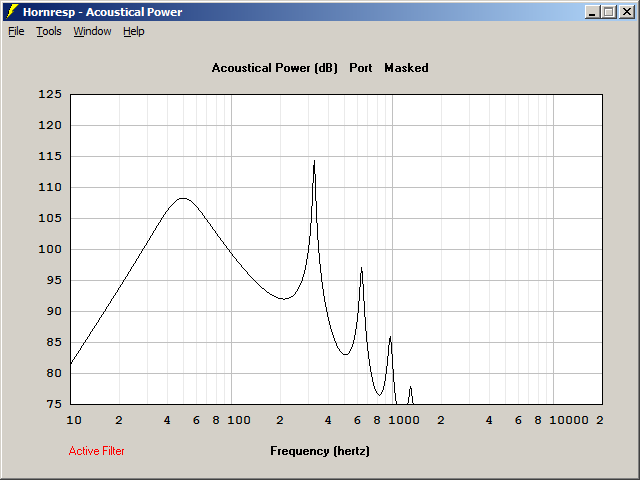Click the 1000 label on frequency axis
Viewport: 640px width, 480px height.
pyautogui.click(x=404, y=420)
